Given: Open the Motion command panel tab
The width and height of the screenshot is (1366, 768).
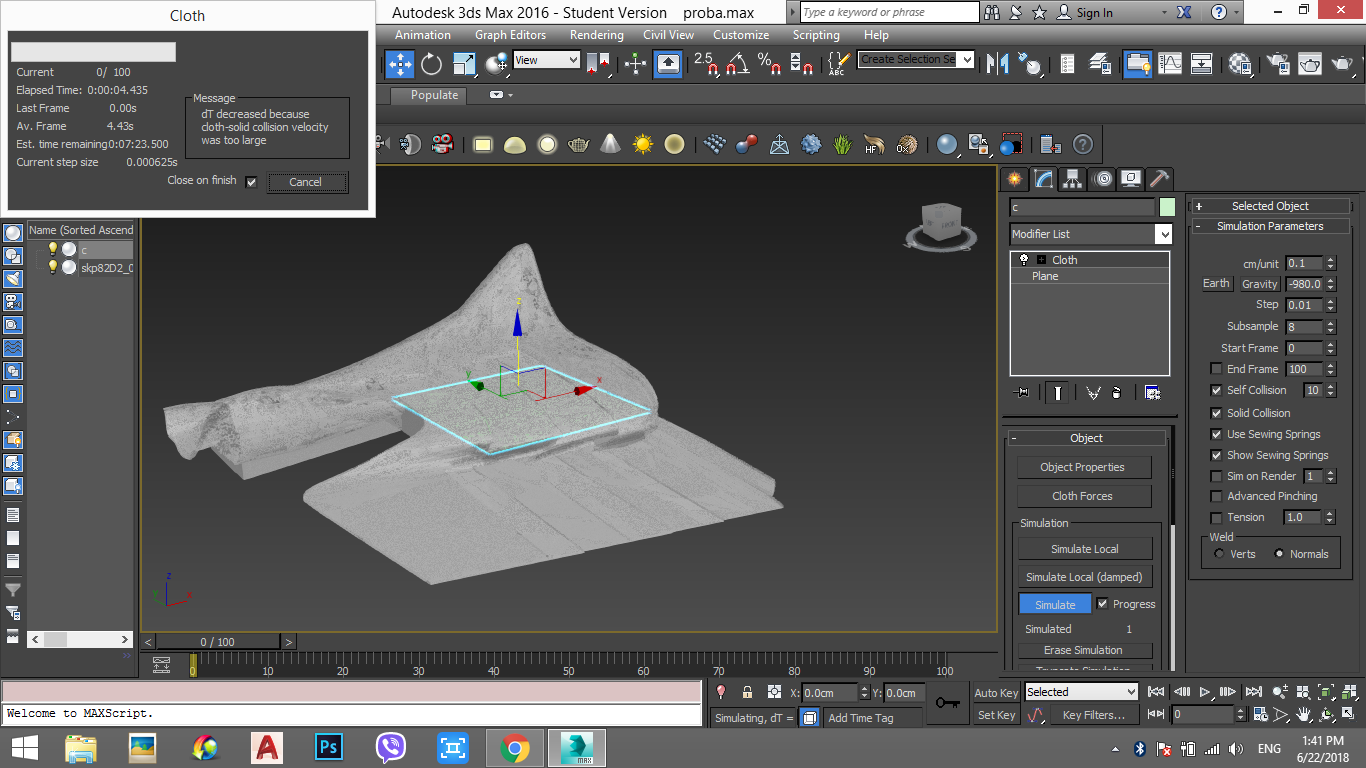Looking at the screenshot, I should pos(1102,179).
